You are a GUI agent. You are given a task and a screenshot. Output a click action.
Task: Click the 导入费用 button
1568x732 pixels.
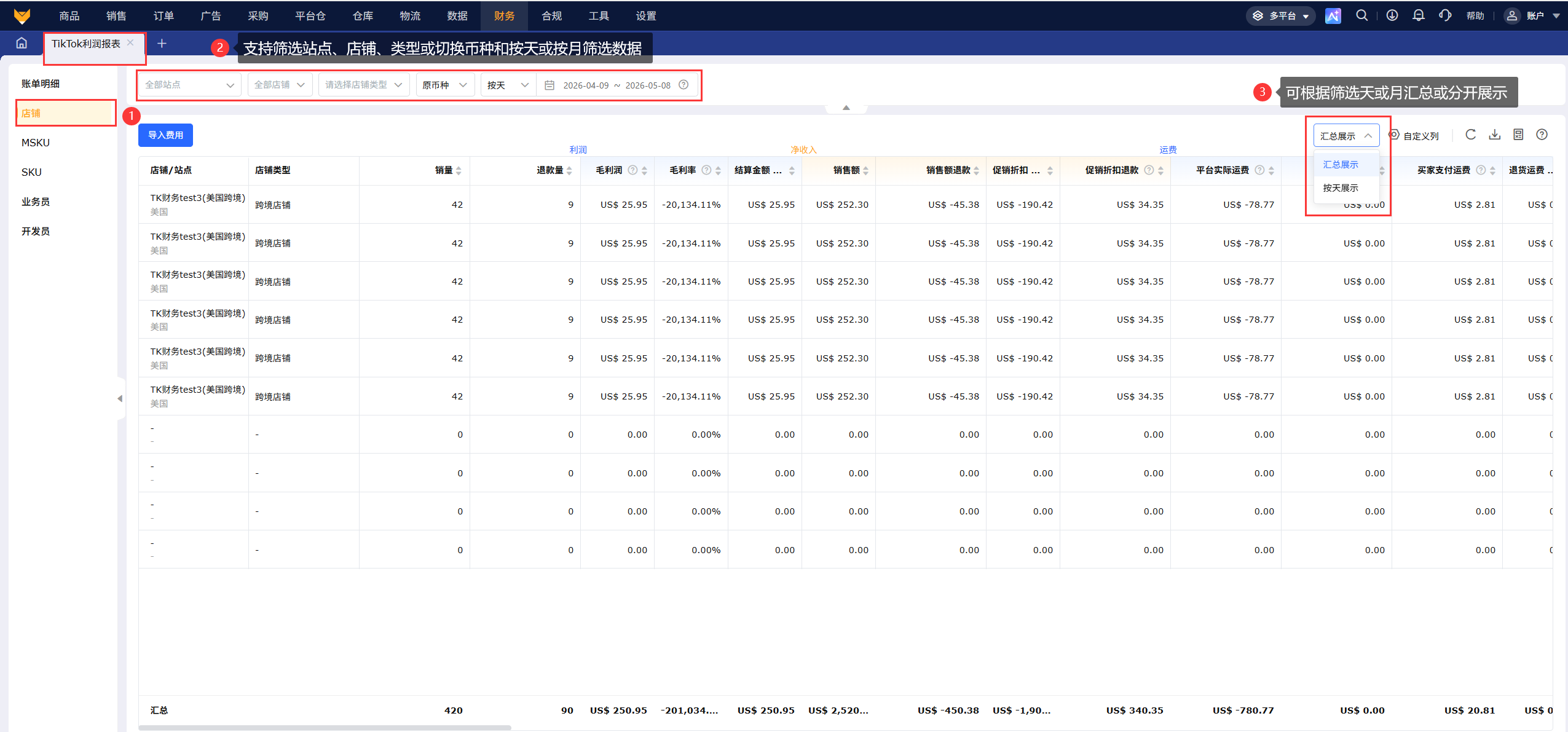(x=165, y=135)
